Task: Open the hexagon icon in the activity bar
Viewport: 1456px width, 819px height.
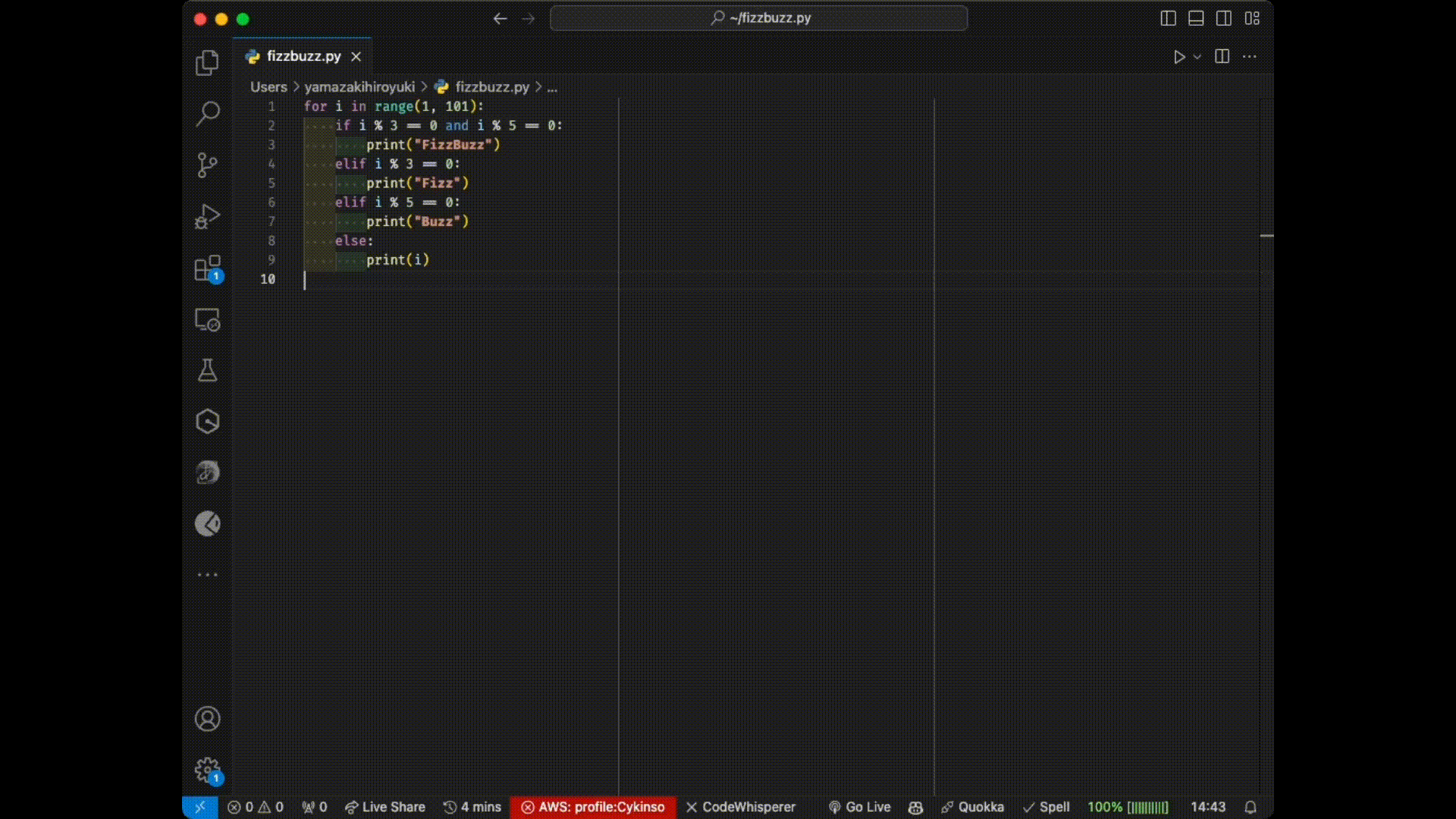Action: (207, 422)
